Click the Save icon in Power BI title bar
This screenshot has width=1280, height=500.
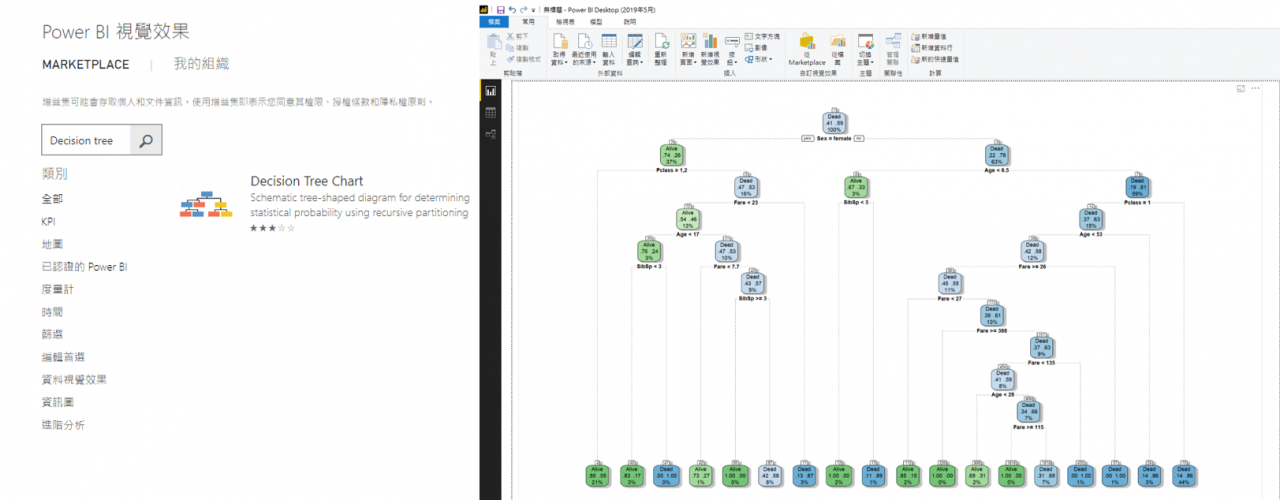point(500,10)
